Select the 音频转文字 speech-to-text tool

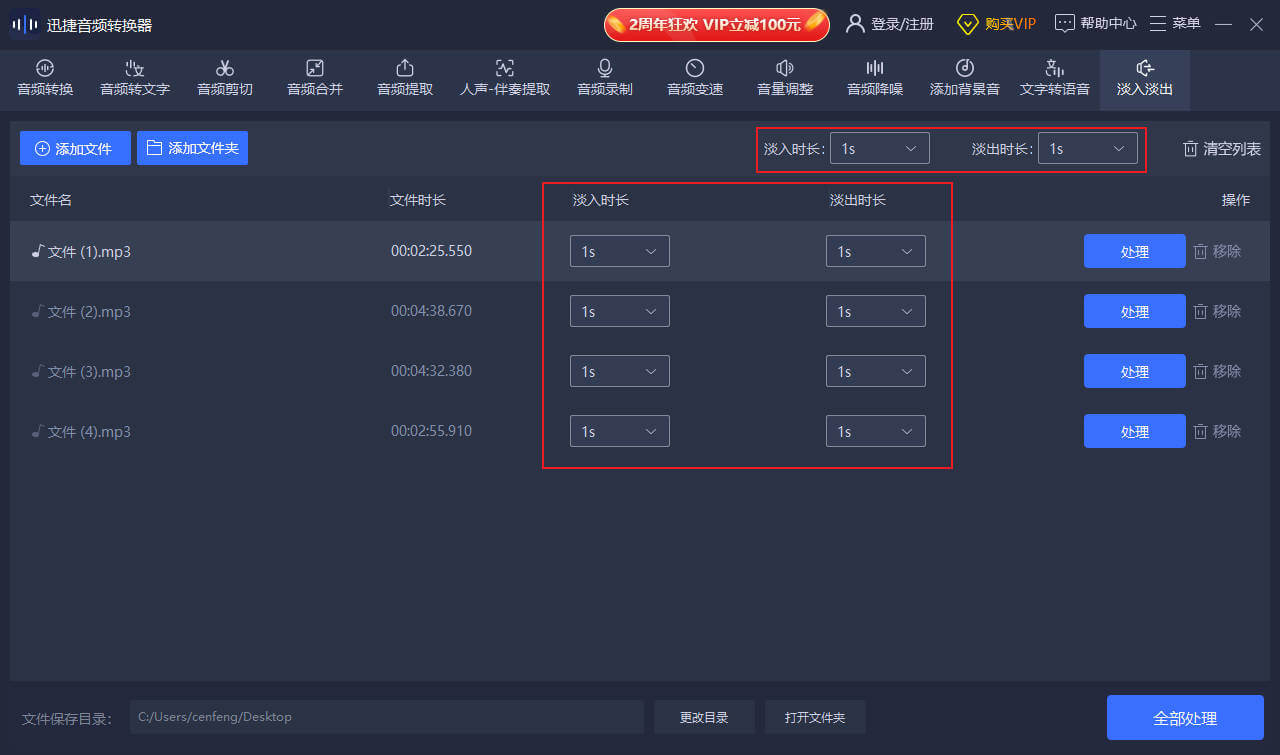click(x=135, y=78)
